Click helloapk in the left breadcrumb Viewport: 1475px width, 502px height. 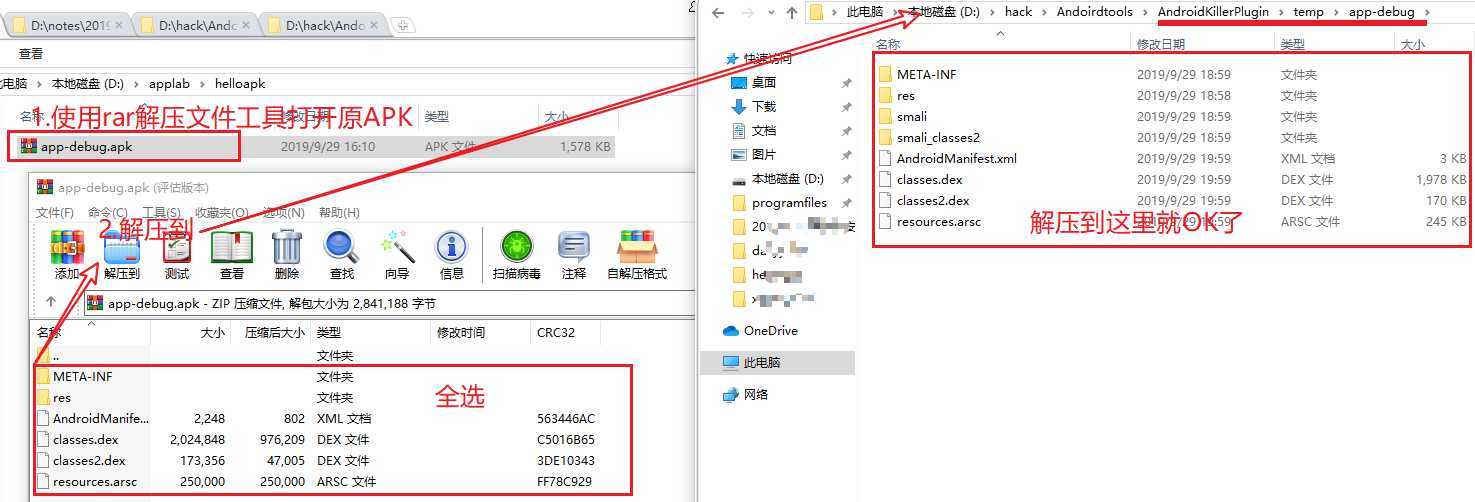pyautogui.click(x=240, y=84)
